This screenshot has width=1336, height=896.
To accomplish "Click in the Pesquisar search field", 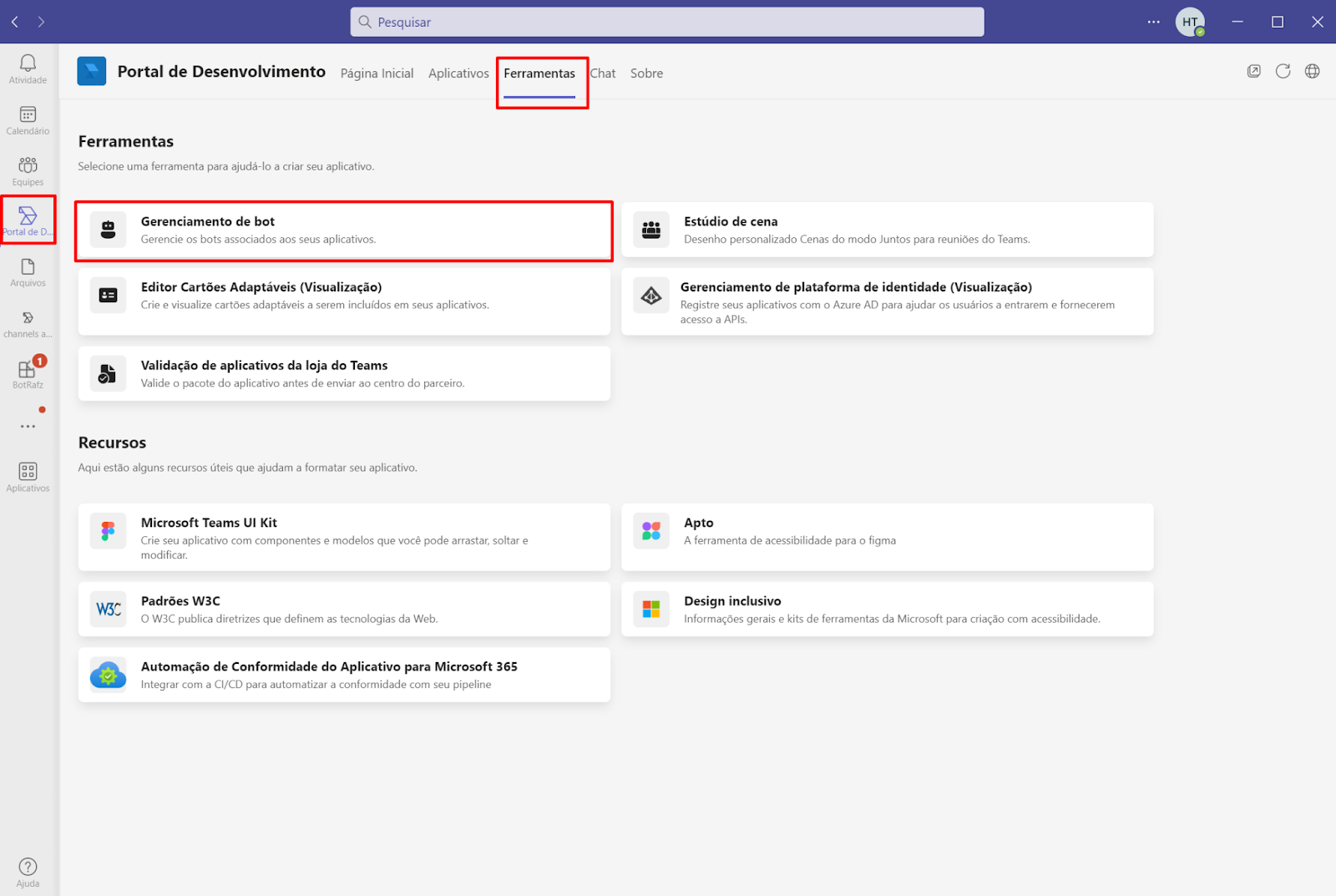I will (666, 23).
